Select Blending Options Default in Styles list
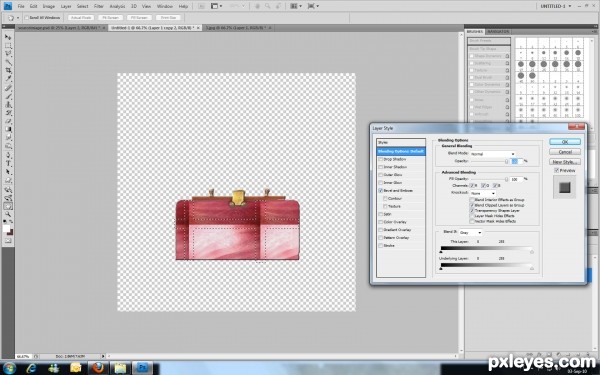 pos(401,152)
